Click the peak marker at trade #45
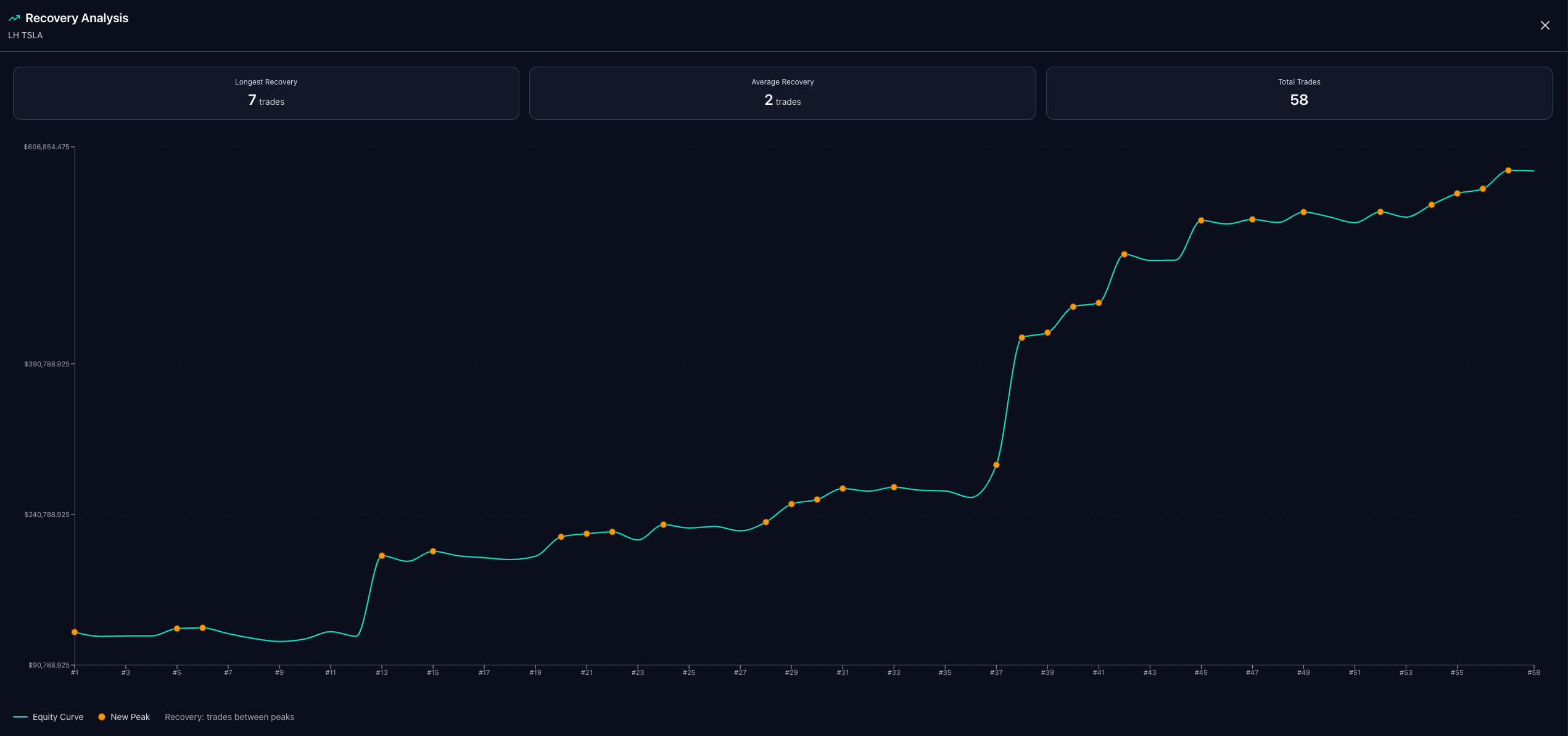The height and width of the screenshot is (736, 1568). [1201, 220]
